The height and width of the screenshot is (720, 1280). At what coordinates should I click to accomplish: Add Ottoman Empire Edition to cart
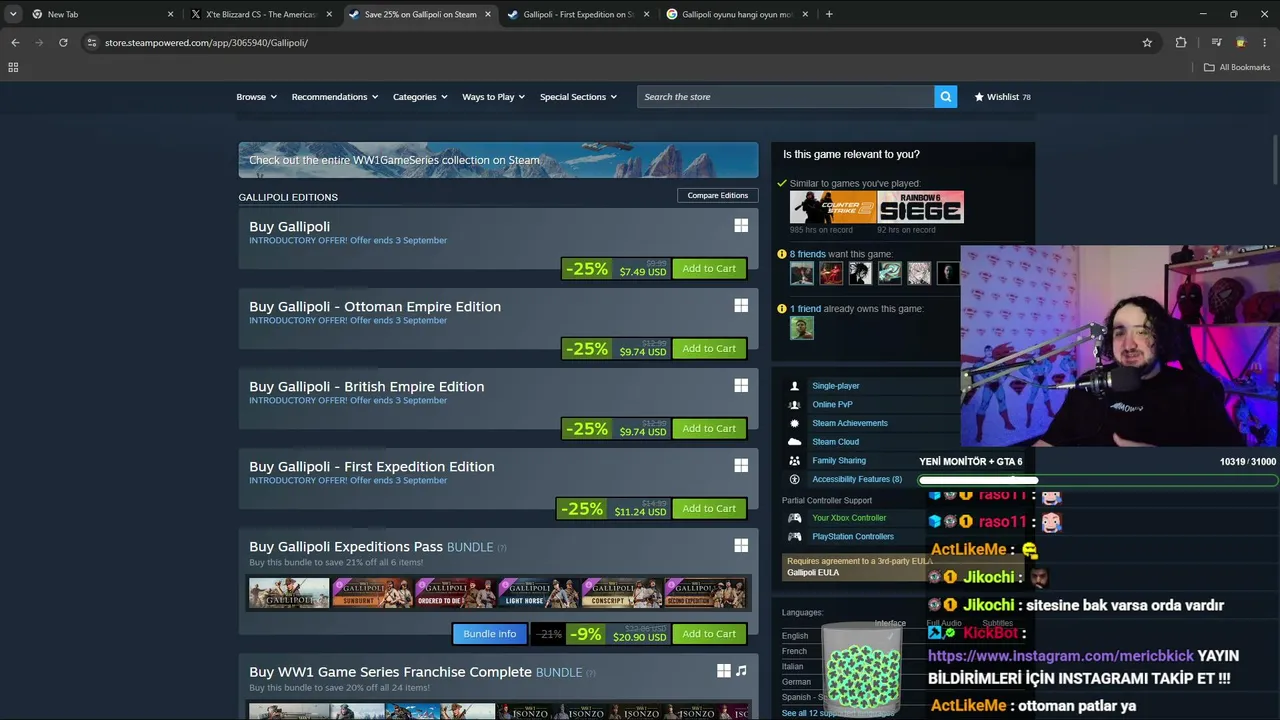709,348
